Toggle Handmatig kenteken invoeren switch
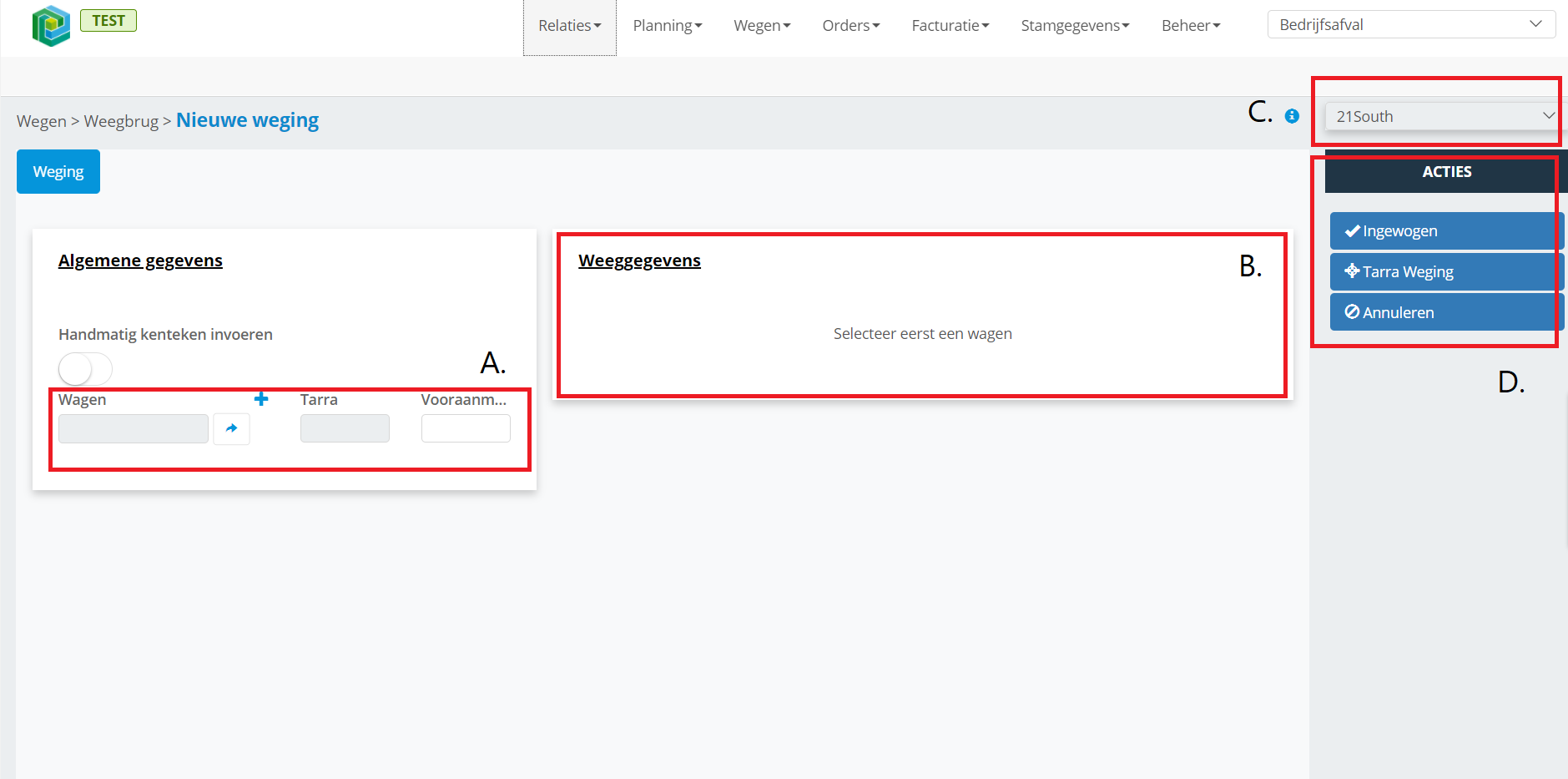Image resolution: width=1568 pixels, height=779 pixels. click(x=85, y=368)
